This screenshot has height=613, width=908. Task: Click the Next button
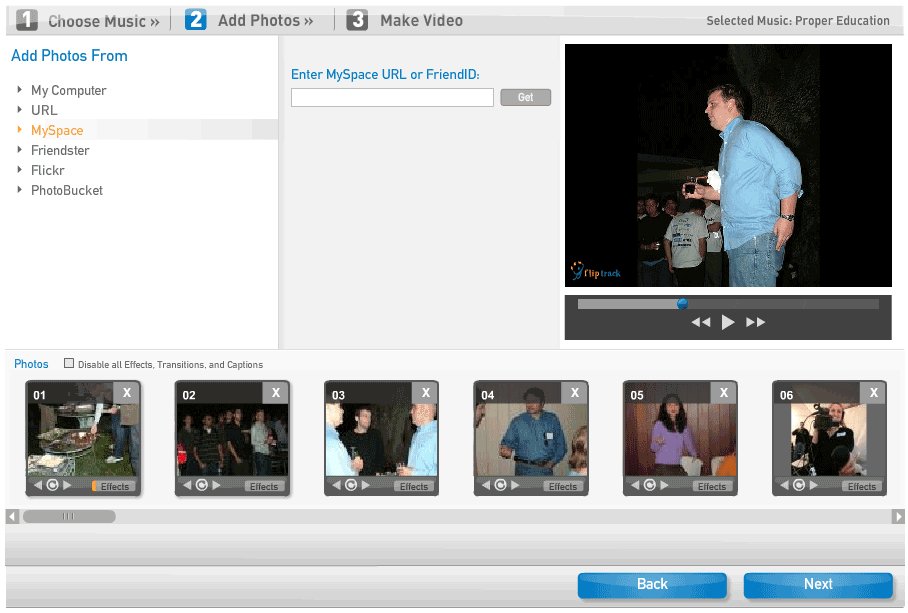817,584
